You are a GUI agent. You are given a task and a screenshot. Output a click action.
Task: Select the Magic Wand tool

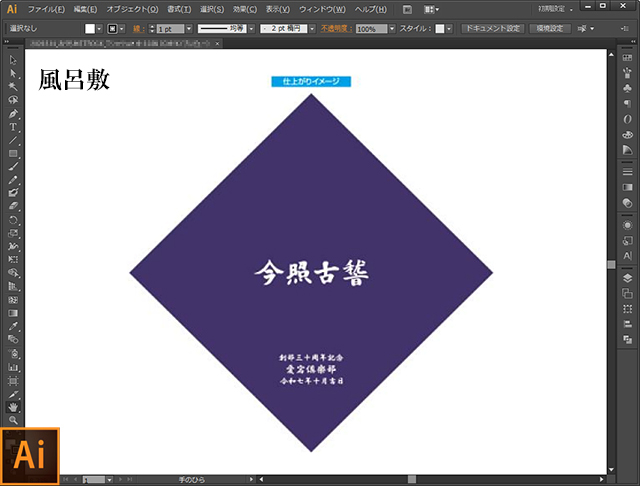pyautogui.click(x=13, y=87)
